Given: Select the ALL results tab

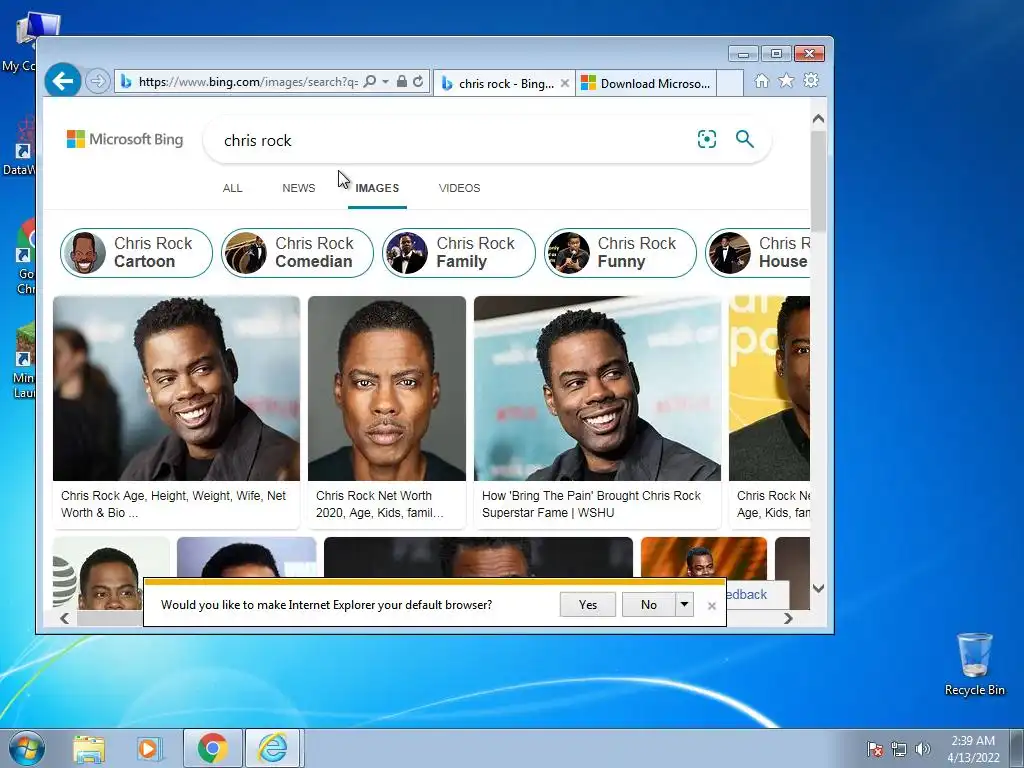Looking at the screenshot, I should [x=232, y=188].
